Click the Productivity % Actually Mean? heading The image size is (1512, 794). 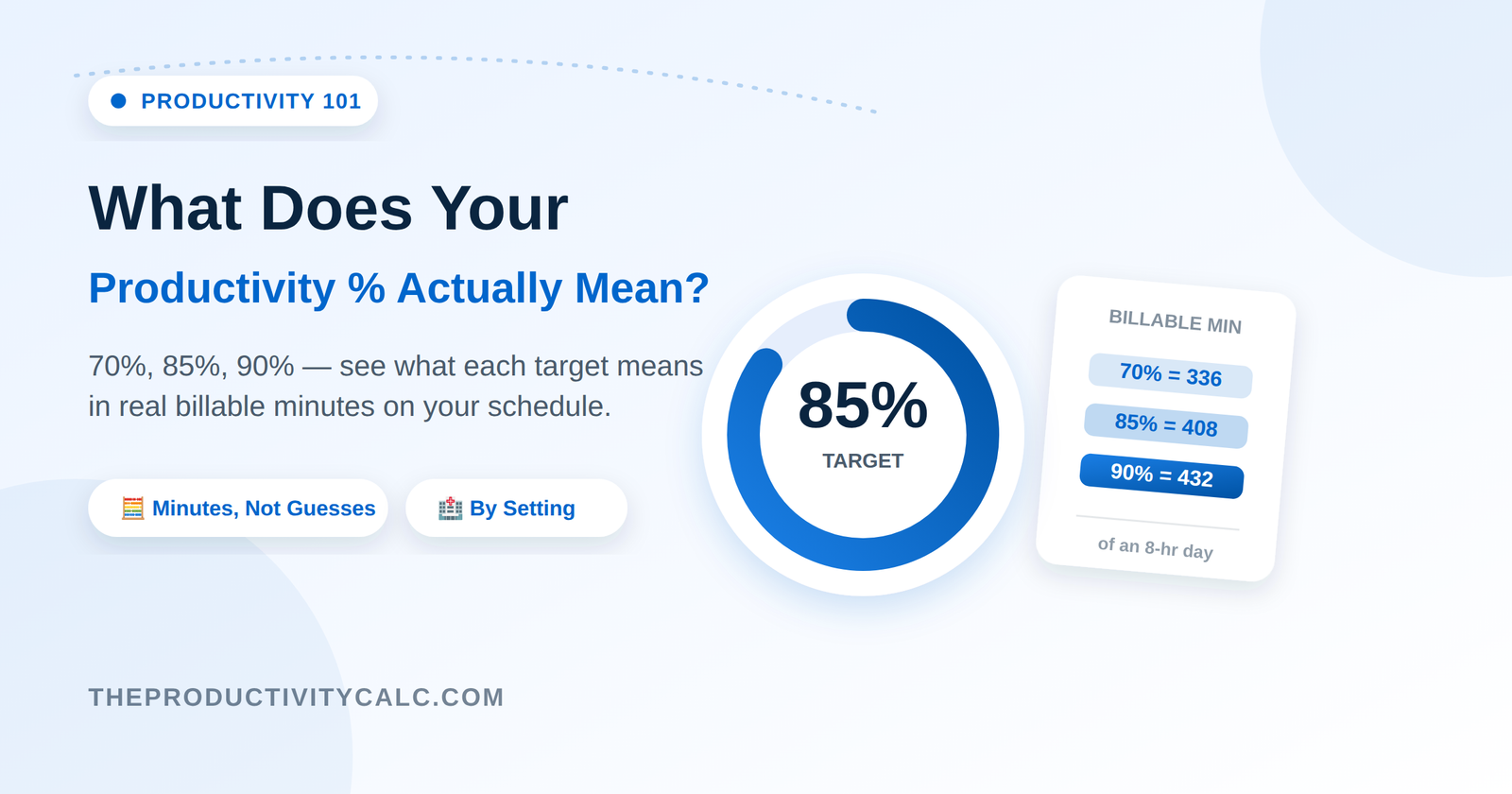tap(399, 288)
